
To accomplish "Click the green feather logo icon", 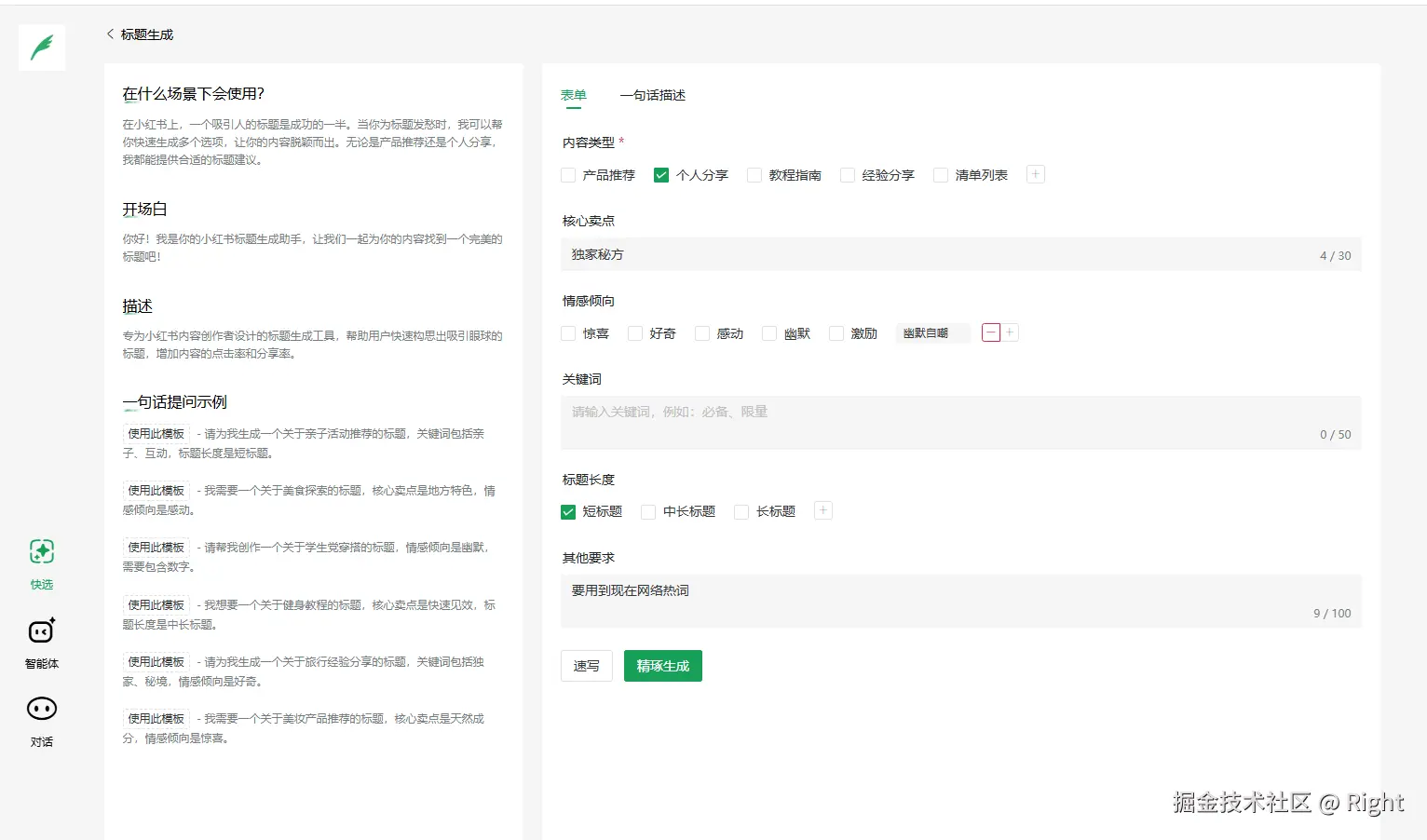I will [42, 47].
